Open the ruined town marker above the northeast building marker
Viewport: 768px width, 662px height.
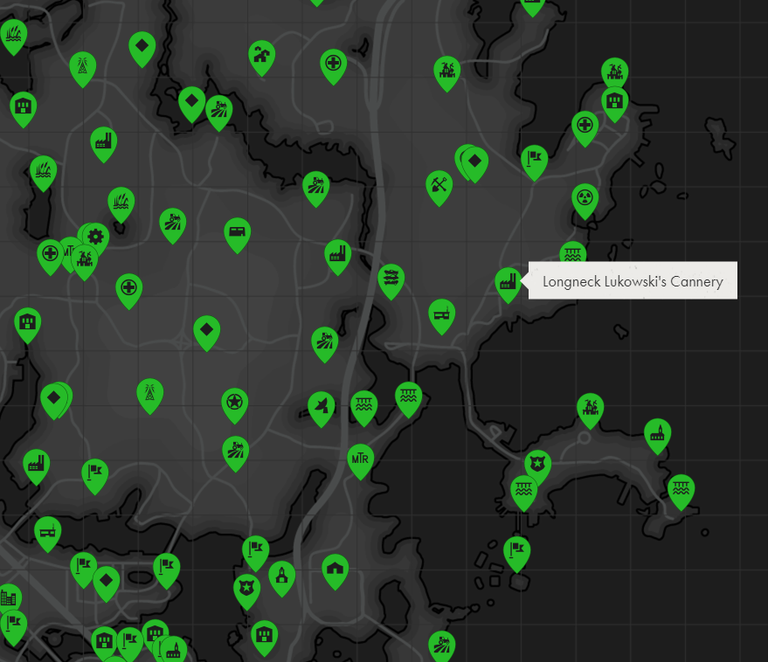click(x=615, y=72)
